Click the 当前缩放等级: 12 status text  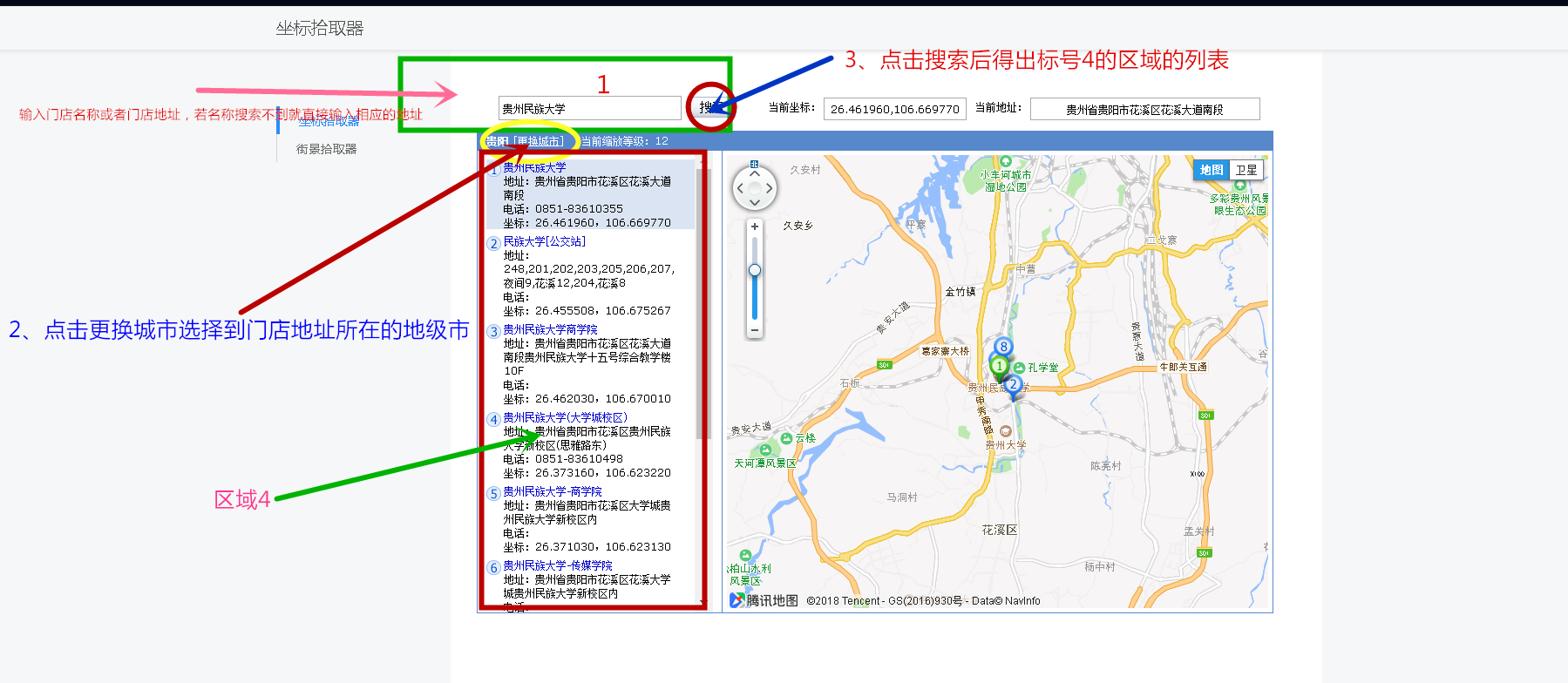[625, 141]
